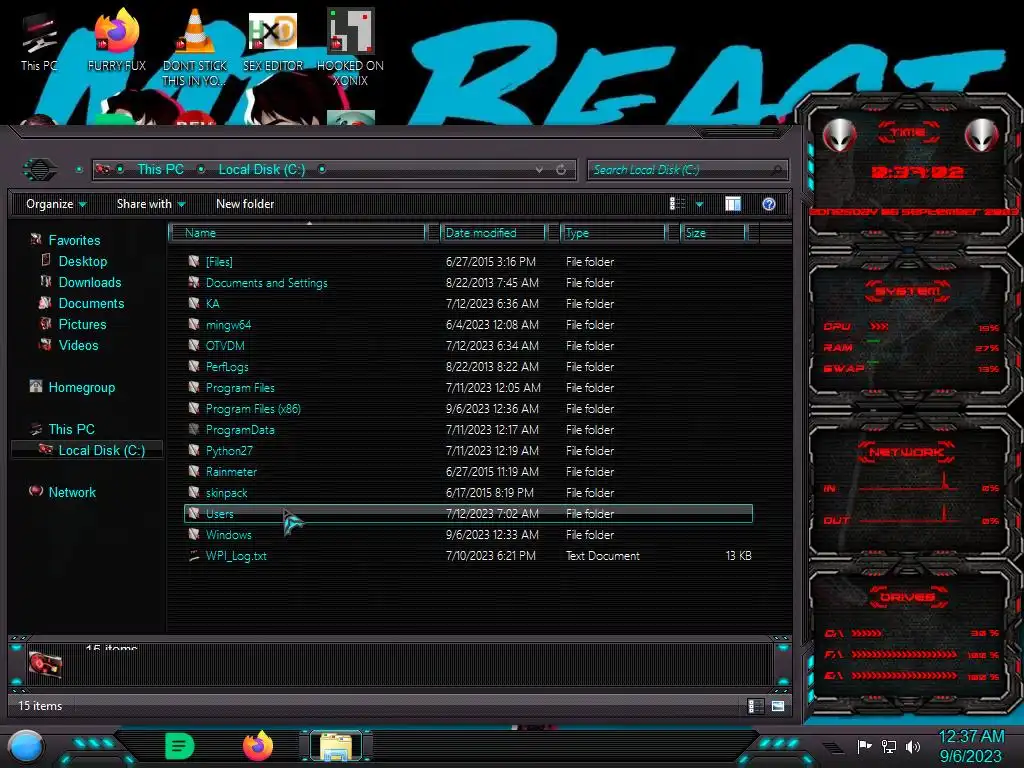Click the refresh icon in the address bar
Viewport: 1024px width, 768px height.
[x=561, y=170]
